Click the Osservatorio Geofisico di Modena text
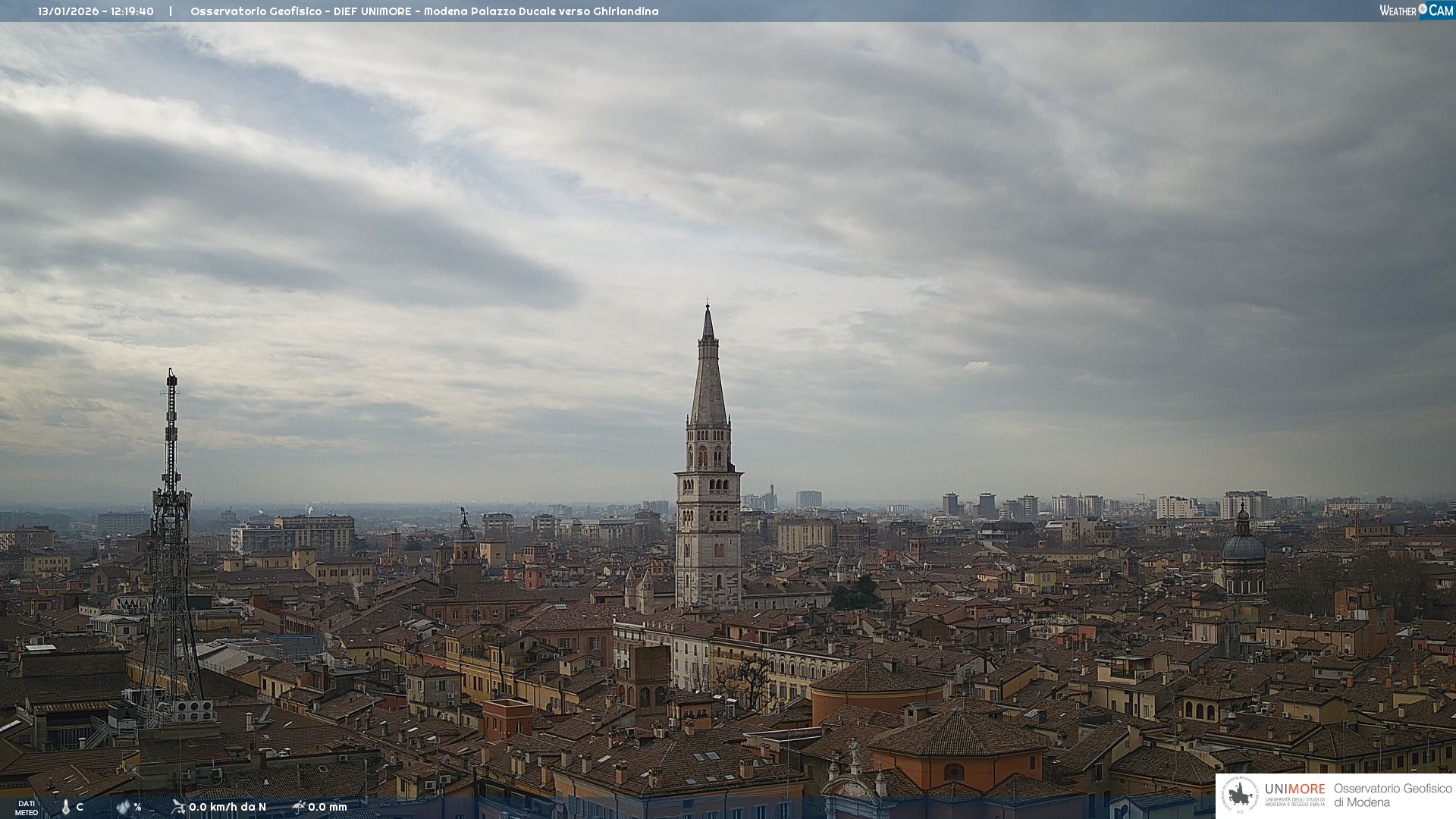Viewport: 1456px width, 819px height. pyautogui.click(x=1392, y=795)
